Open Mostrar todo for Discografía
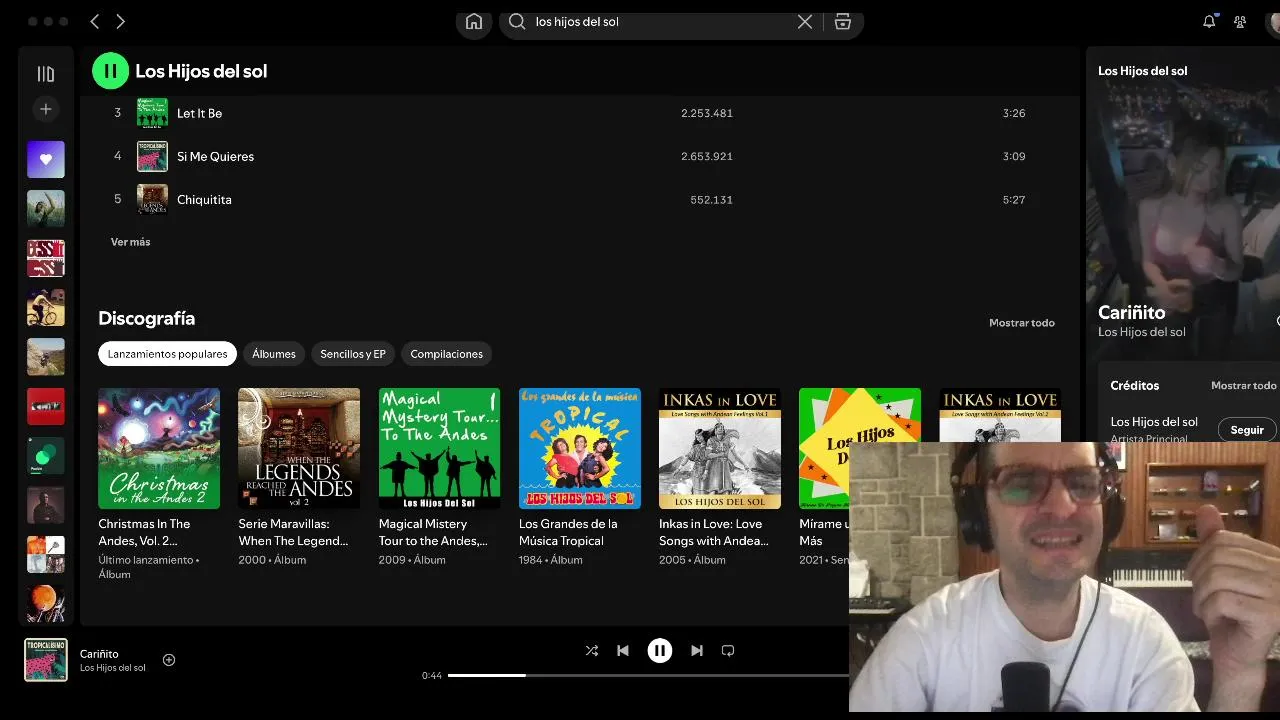The height and width of the screenshot is (720, 1280). 1022,323
